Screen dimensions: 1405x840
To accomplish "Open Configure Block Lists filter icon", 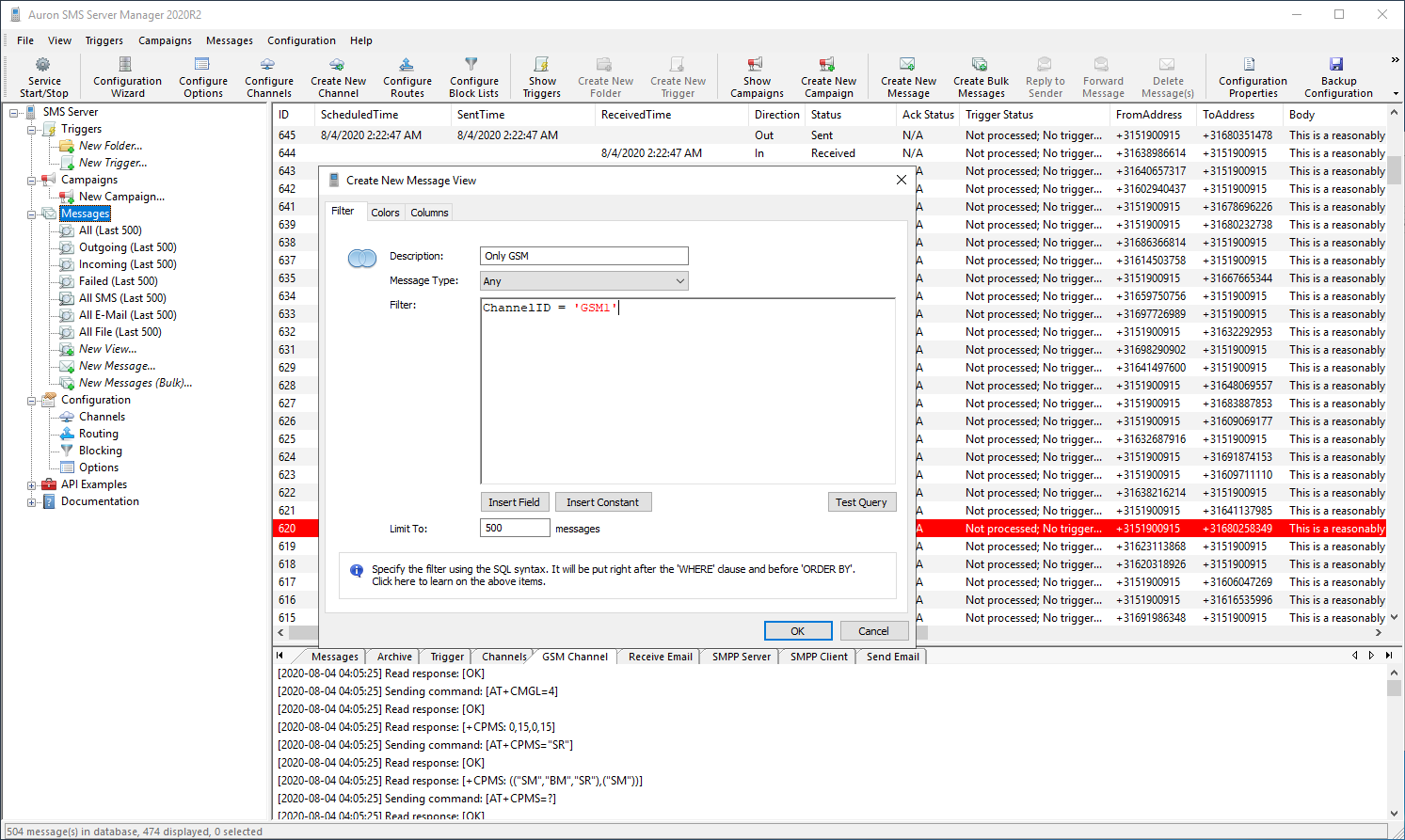I will [x=472, y=65].
